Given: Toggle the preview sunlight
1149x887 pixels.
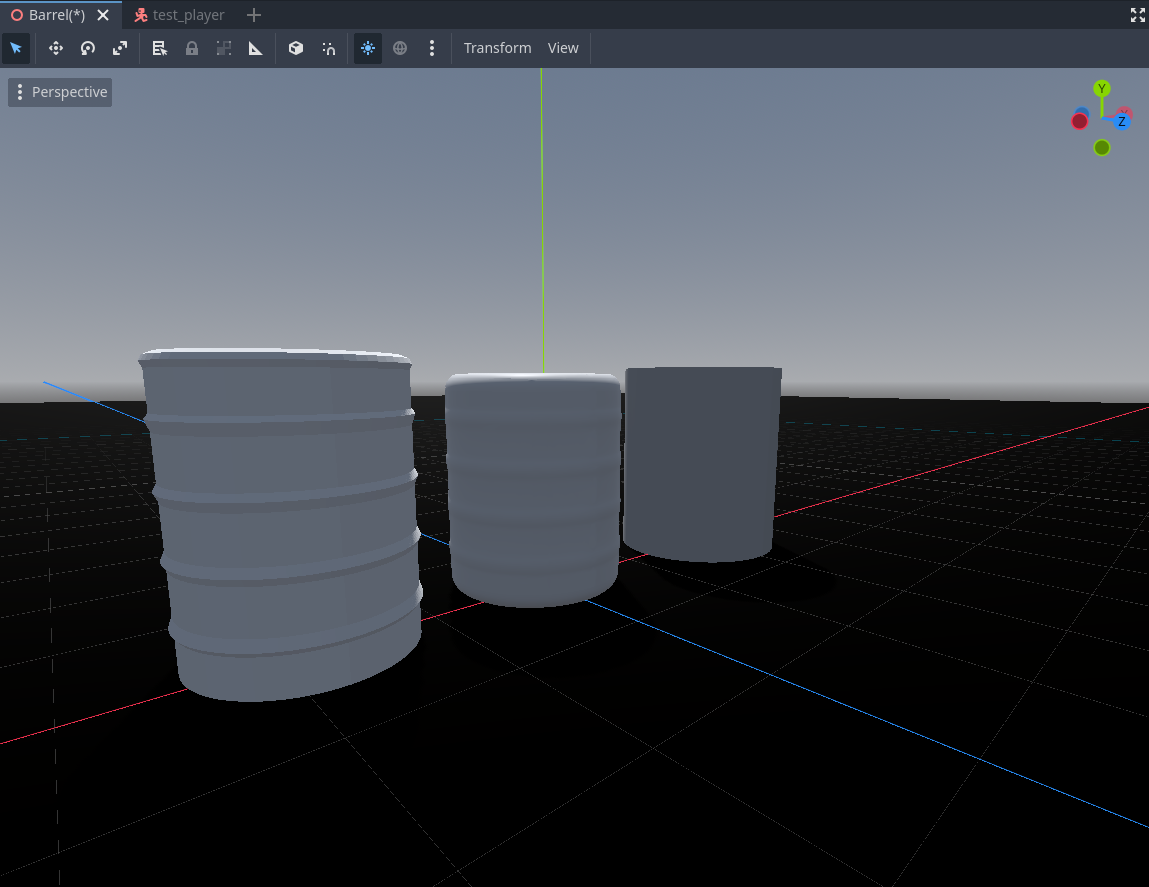Looking at the screenshot, I should 368,48.
